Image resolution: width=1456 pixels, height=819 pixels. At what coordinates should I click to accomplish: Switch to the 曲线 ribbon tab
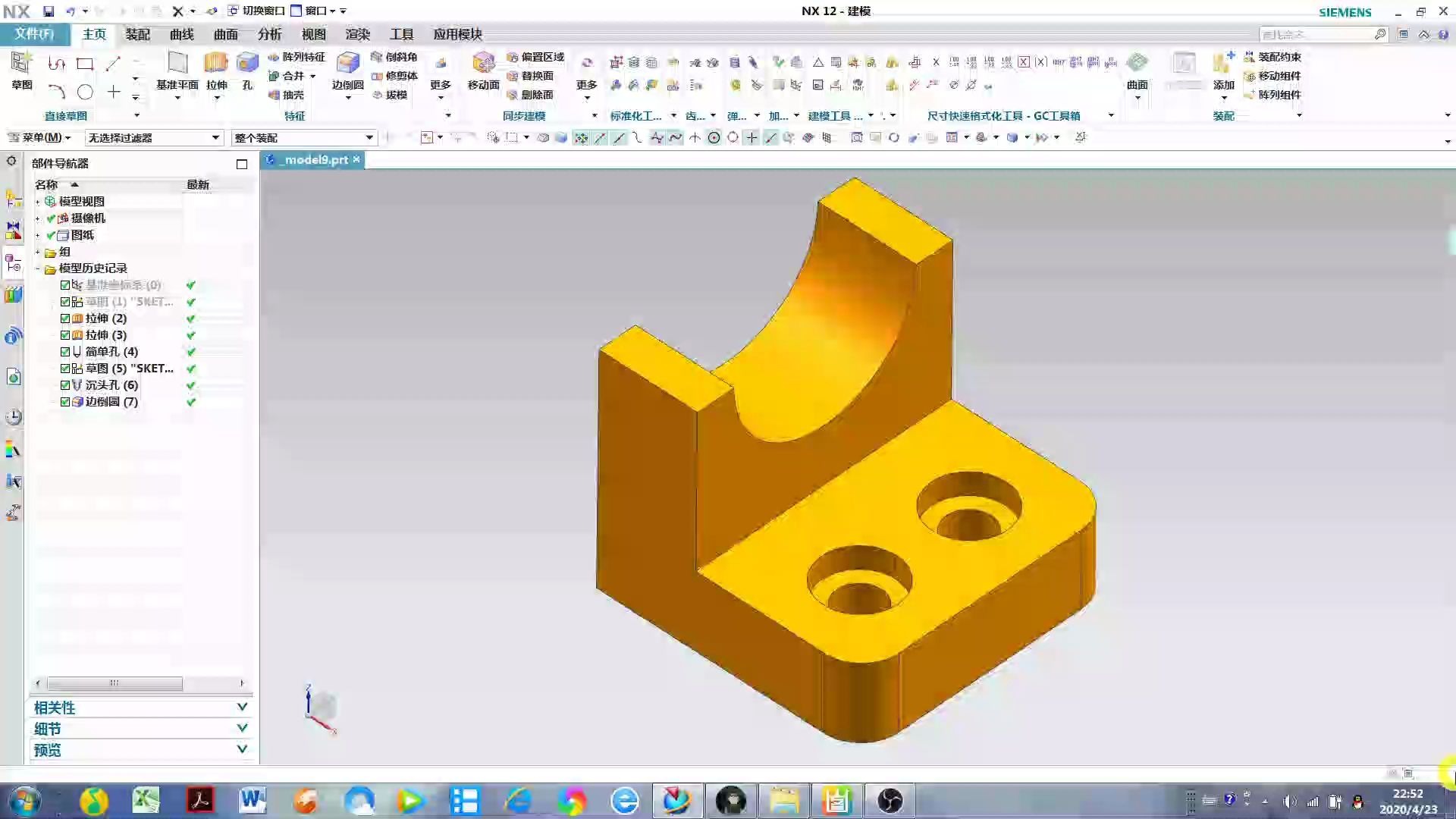point(181,34)
